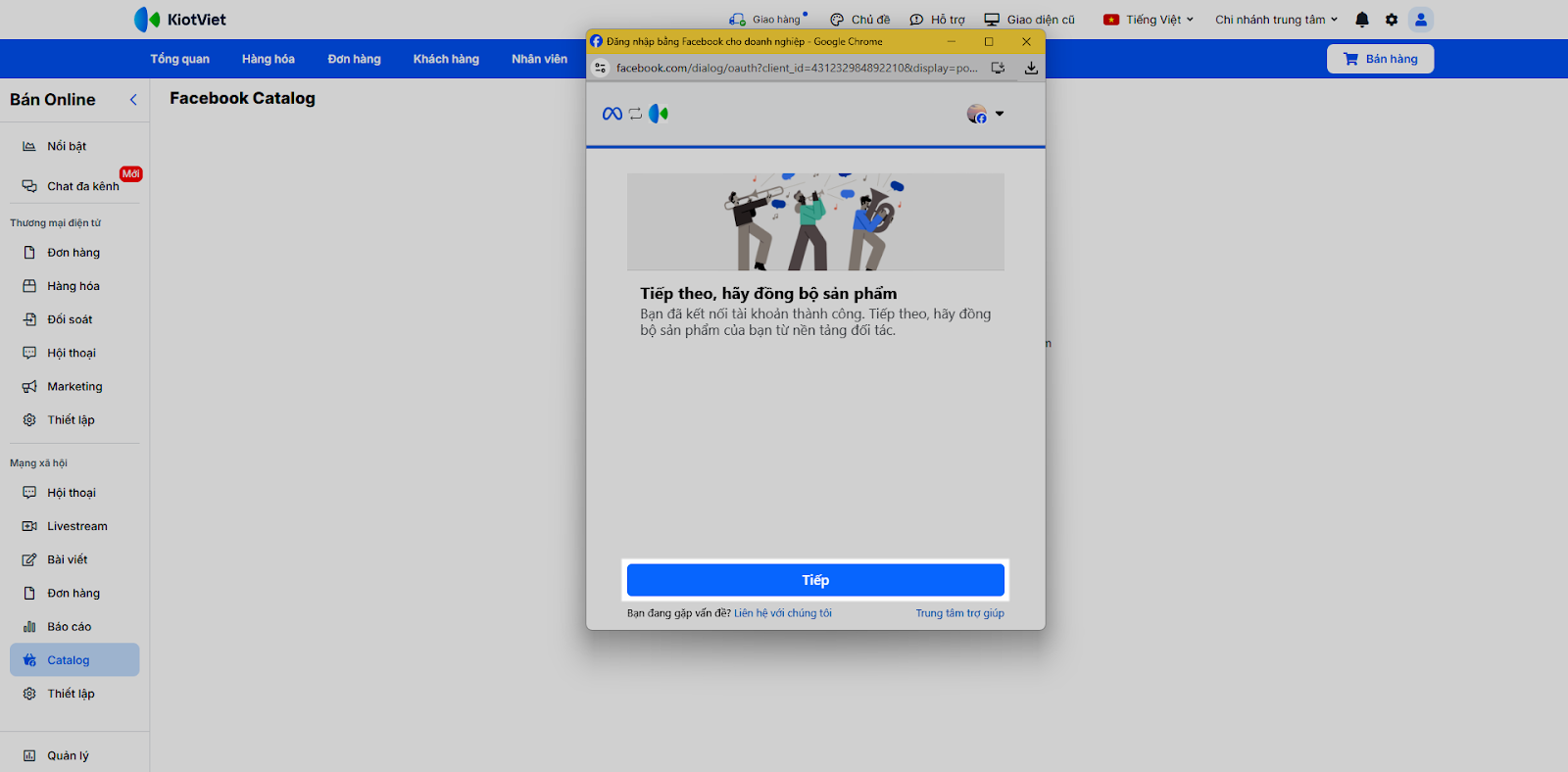View site information in the popup address bar

pos(601,68)
